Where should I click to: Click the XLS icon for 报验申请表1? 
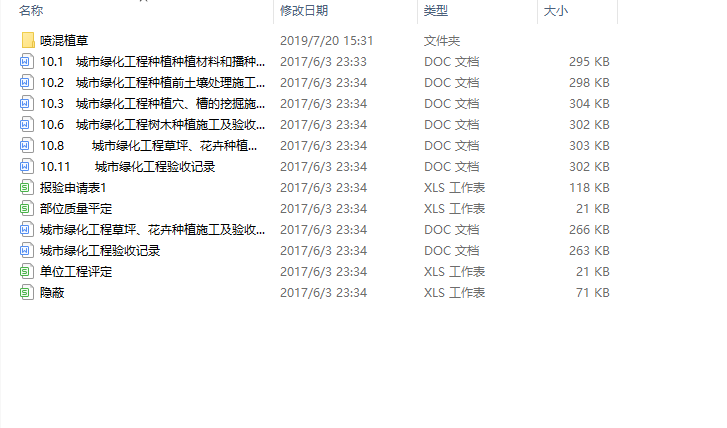(x=26, y=187)
